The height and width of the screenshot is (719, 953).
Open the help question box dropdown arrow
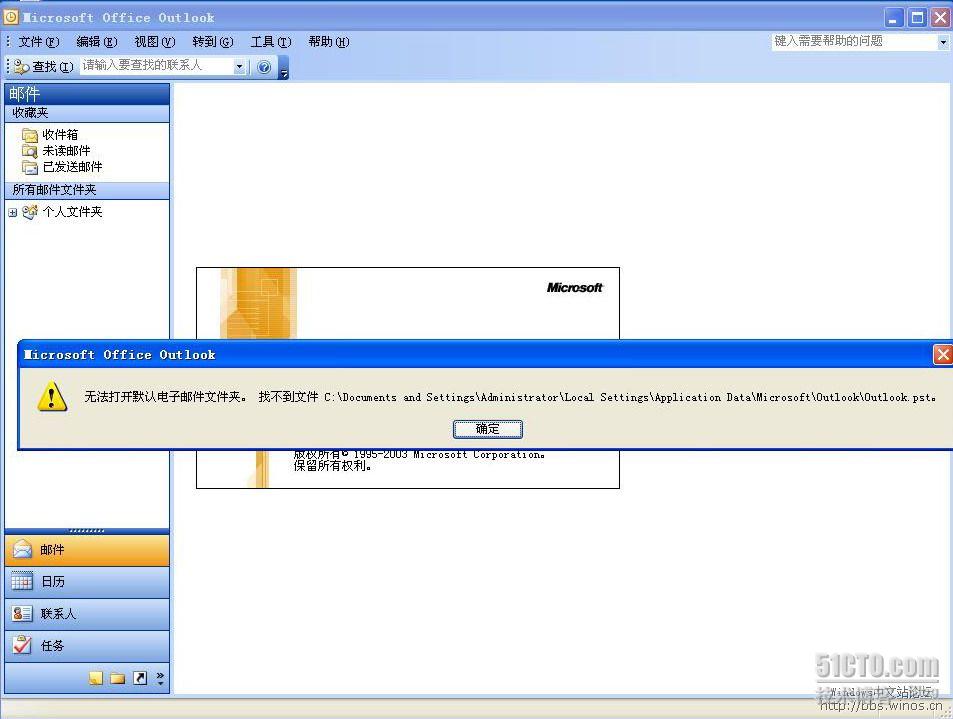pos(943,42)
